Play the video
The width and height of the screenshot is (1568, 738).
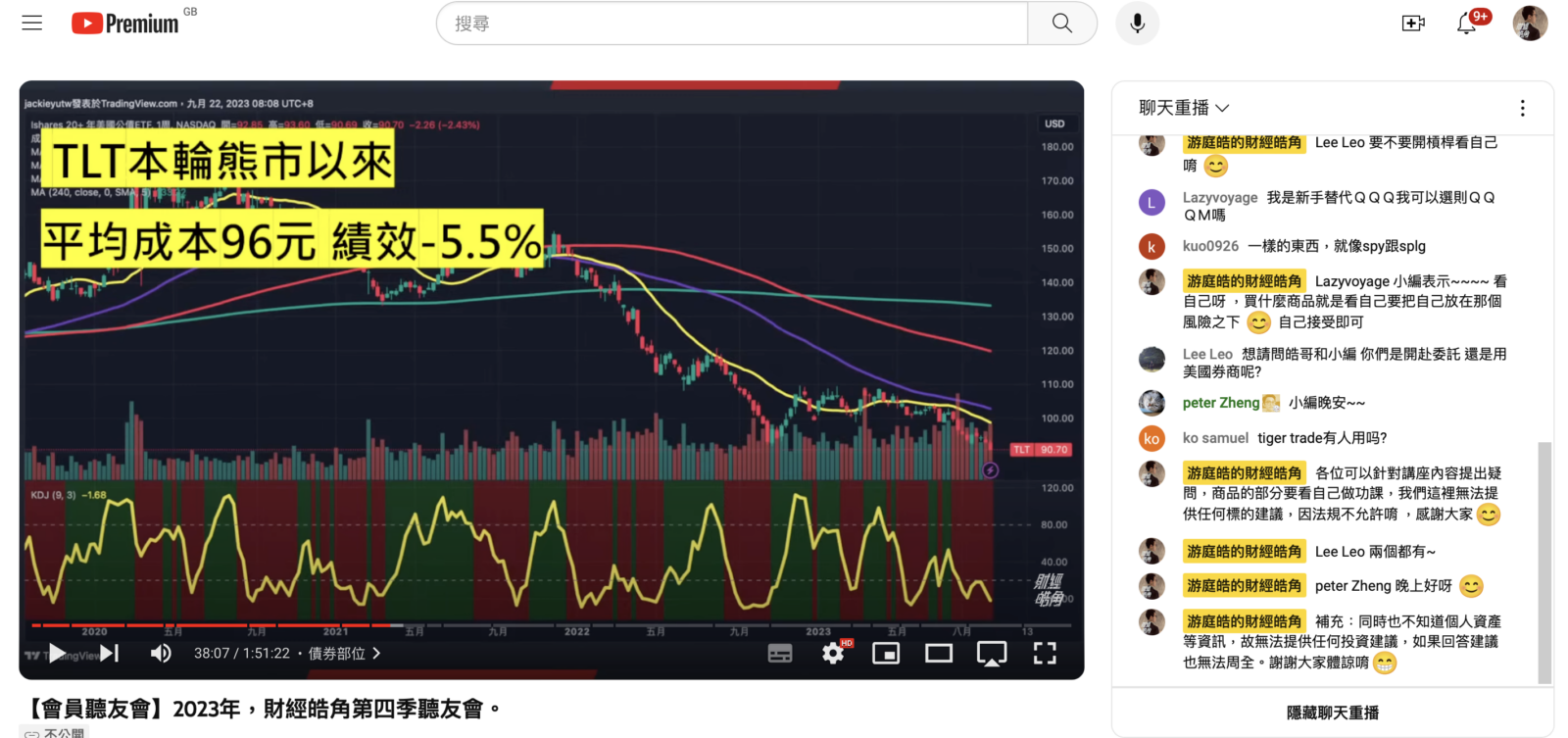click(x=58, y=654)
